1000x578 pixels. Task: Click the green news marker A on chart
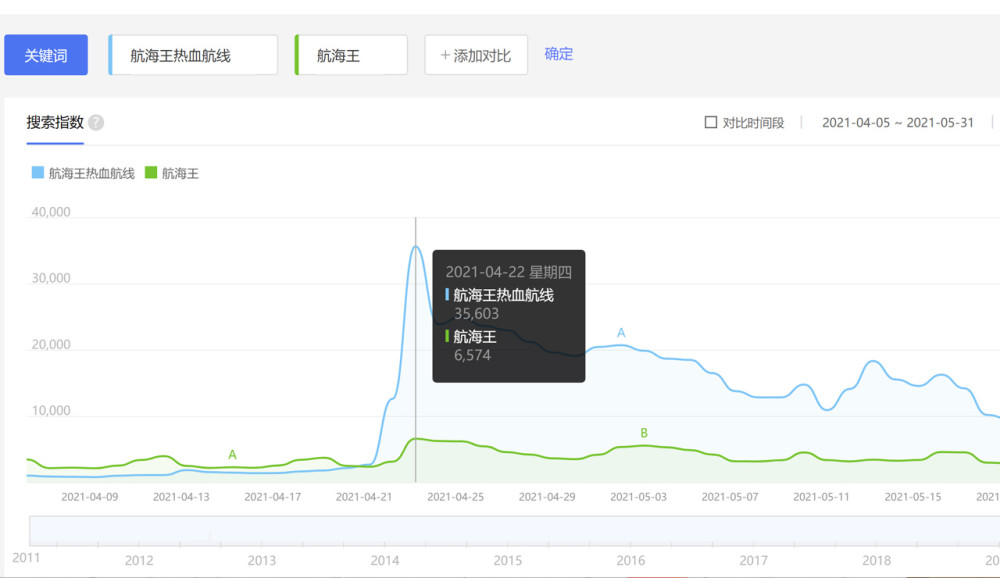232,454
